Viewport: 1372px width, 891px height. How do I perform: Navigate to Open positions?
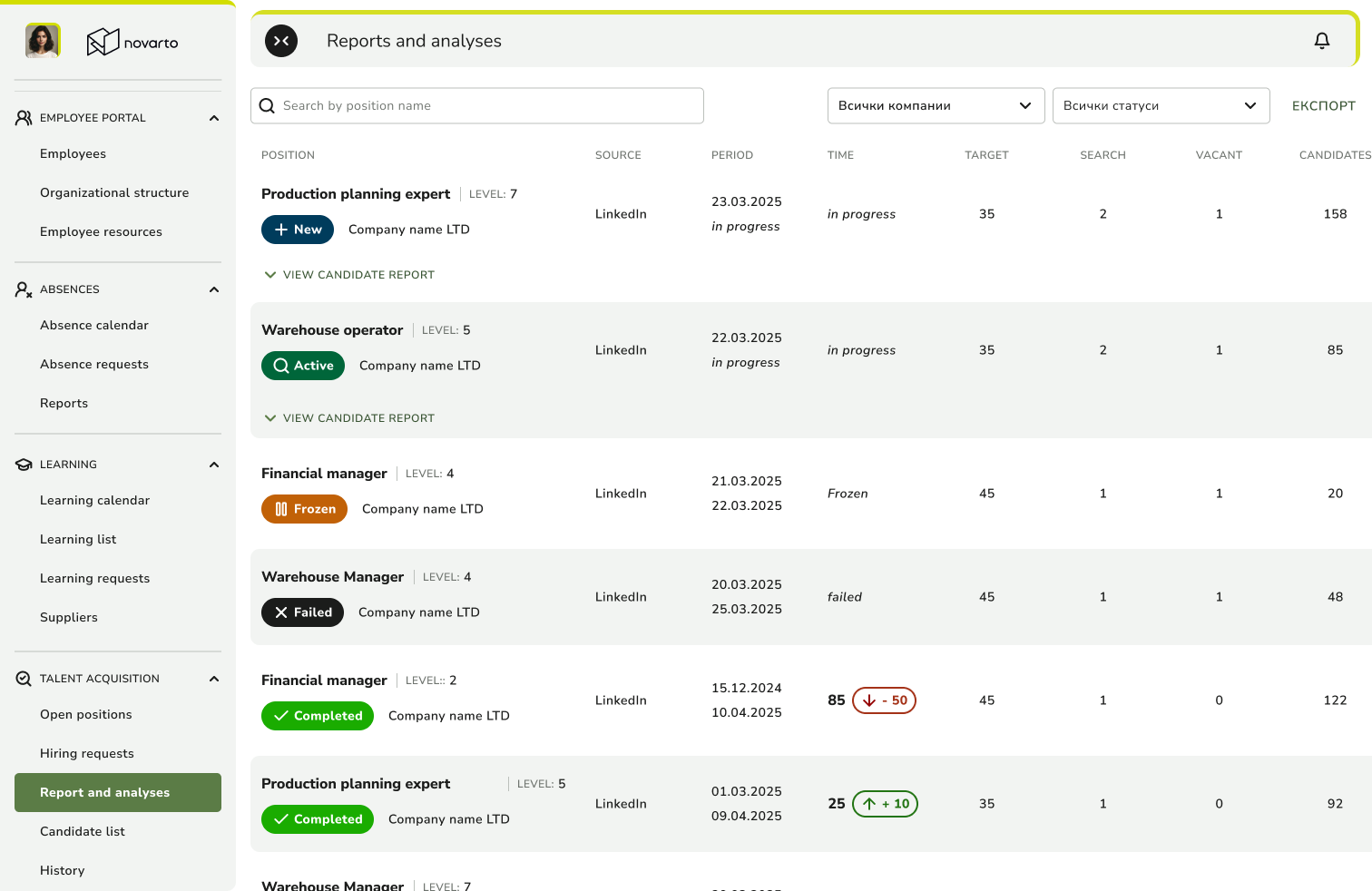86,715
